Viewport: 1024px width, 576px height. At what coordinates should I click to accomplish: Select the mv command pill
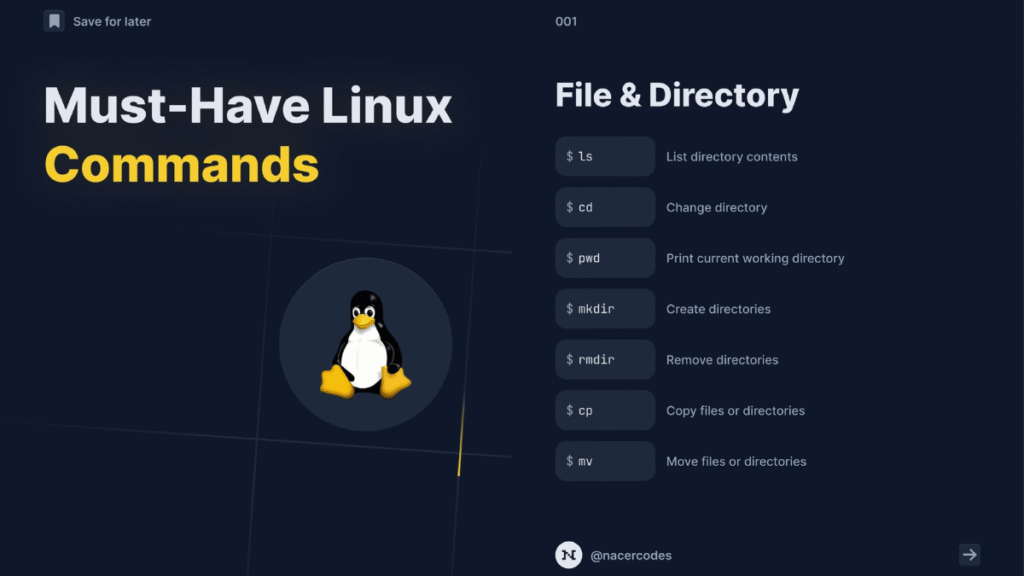click(605, 461)
